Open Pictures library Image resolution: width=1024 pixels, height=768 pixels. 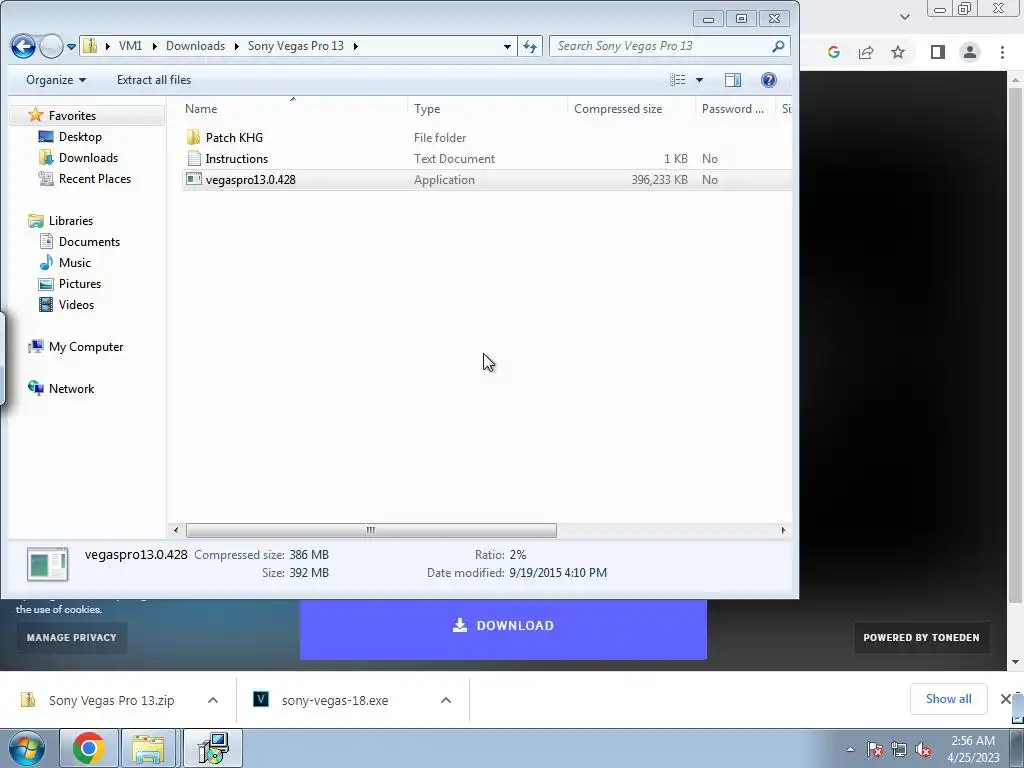(x=80, y=283)
